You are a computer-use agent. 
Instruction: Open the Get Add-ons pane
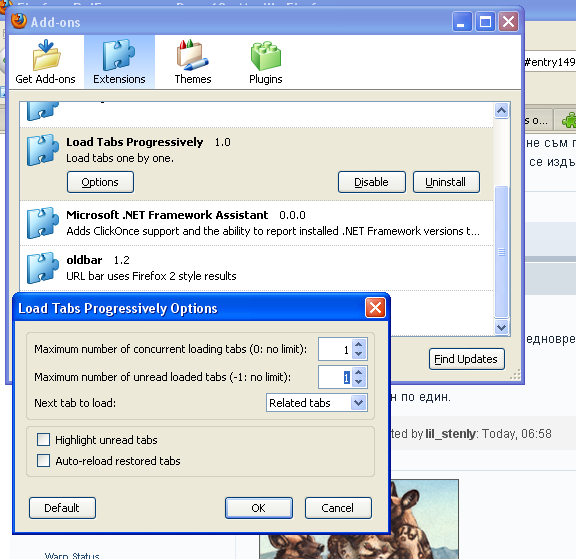coord(46,62)
